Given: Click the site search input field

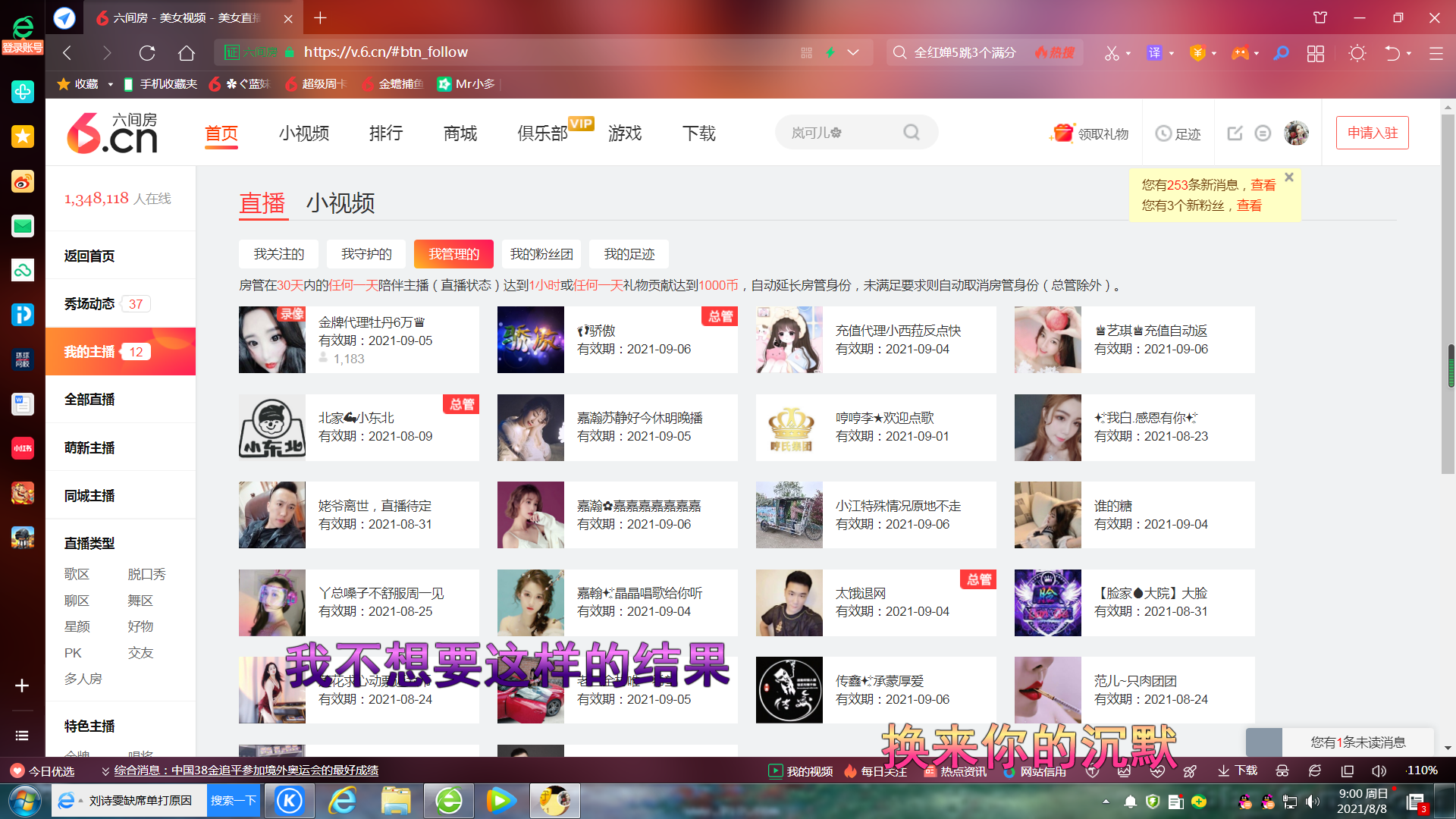Looking at the screenshot, I should pyautogui.click(x=842, y=133).
